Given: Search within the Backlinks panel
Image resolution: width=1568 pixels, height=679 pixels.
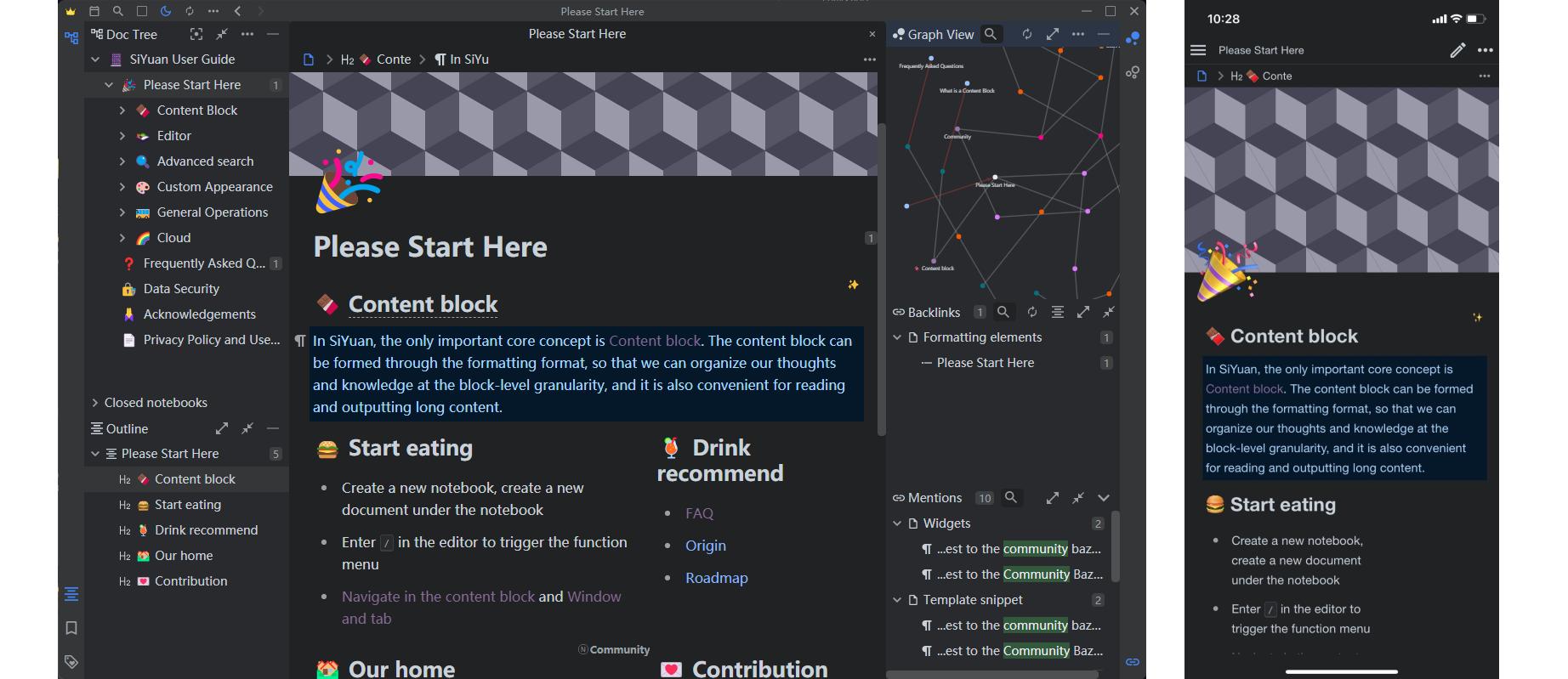Looking at the screenshot, I should 1003,312.
